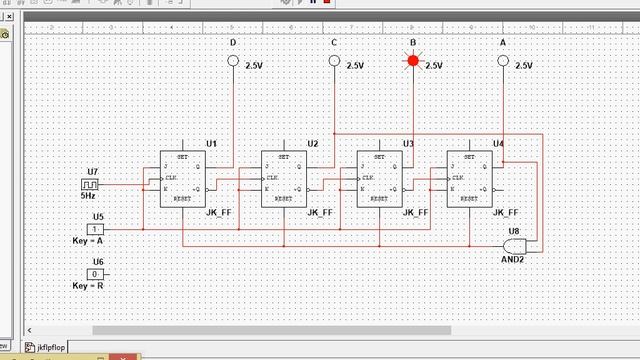Image resolution: width=640 pixels, height=360 pixels.
Task: Select probe C indicator circle
Action: click(334, 61)
